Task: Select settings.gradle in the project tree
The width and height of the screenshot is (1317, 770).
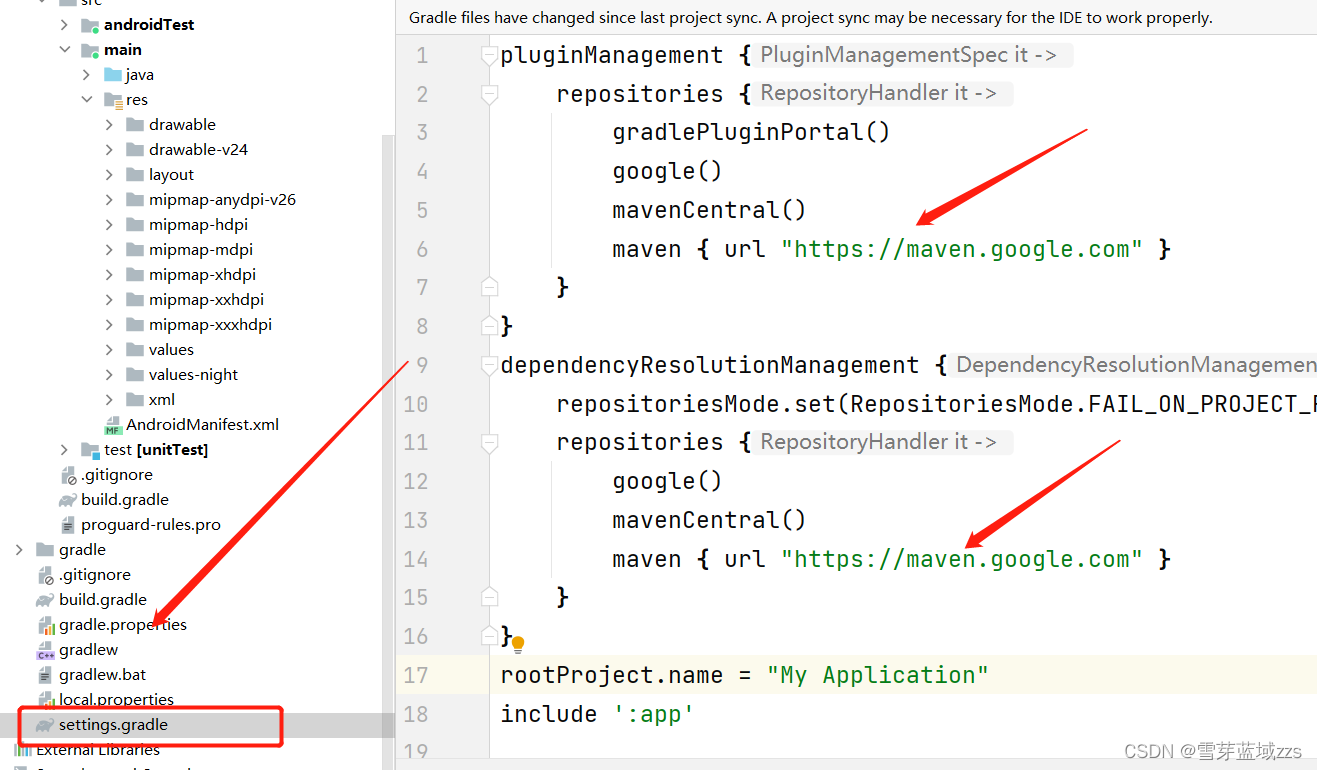Action: coord(113,724)
